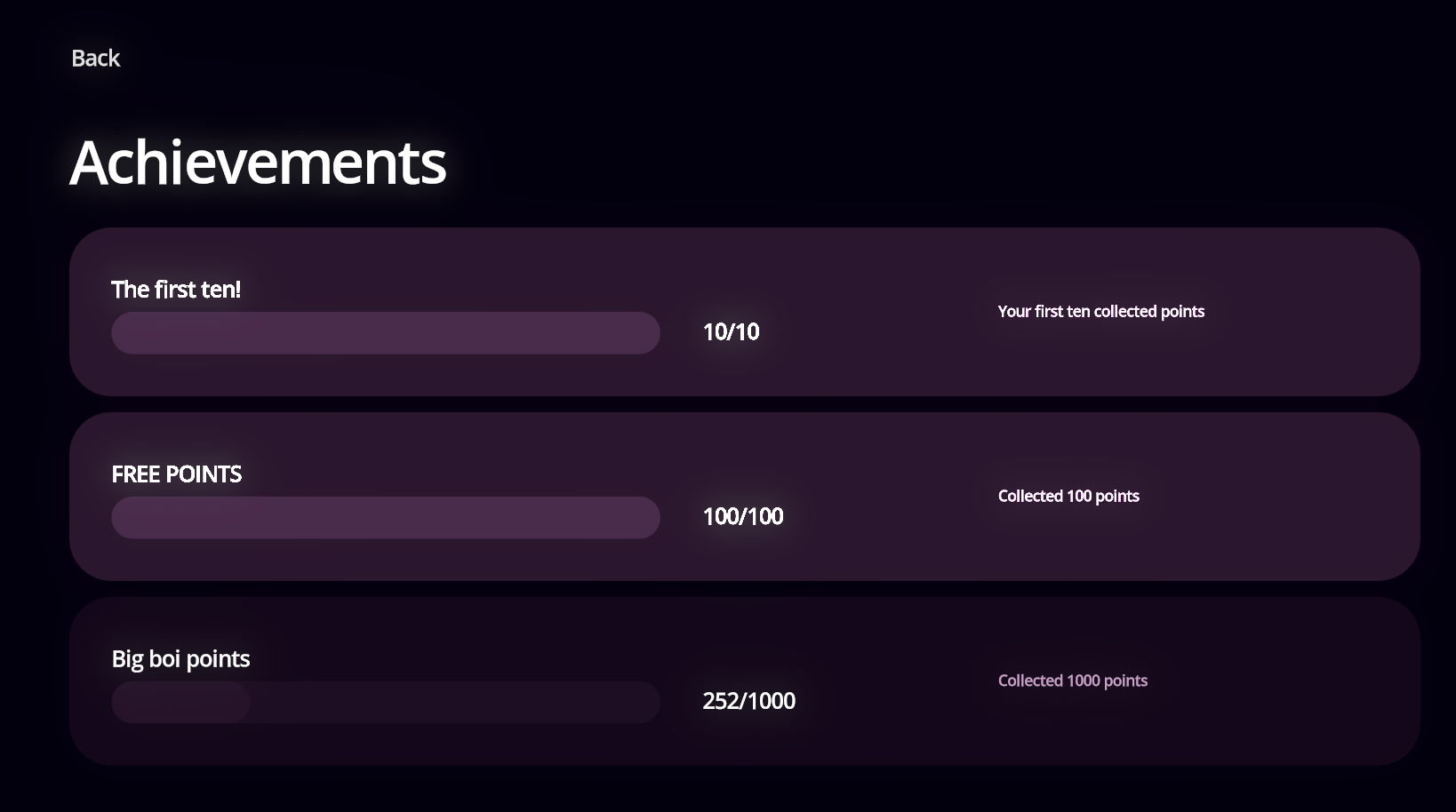
Task: Click the 10/10 progress counter
Action: point(731,332)
